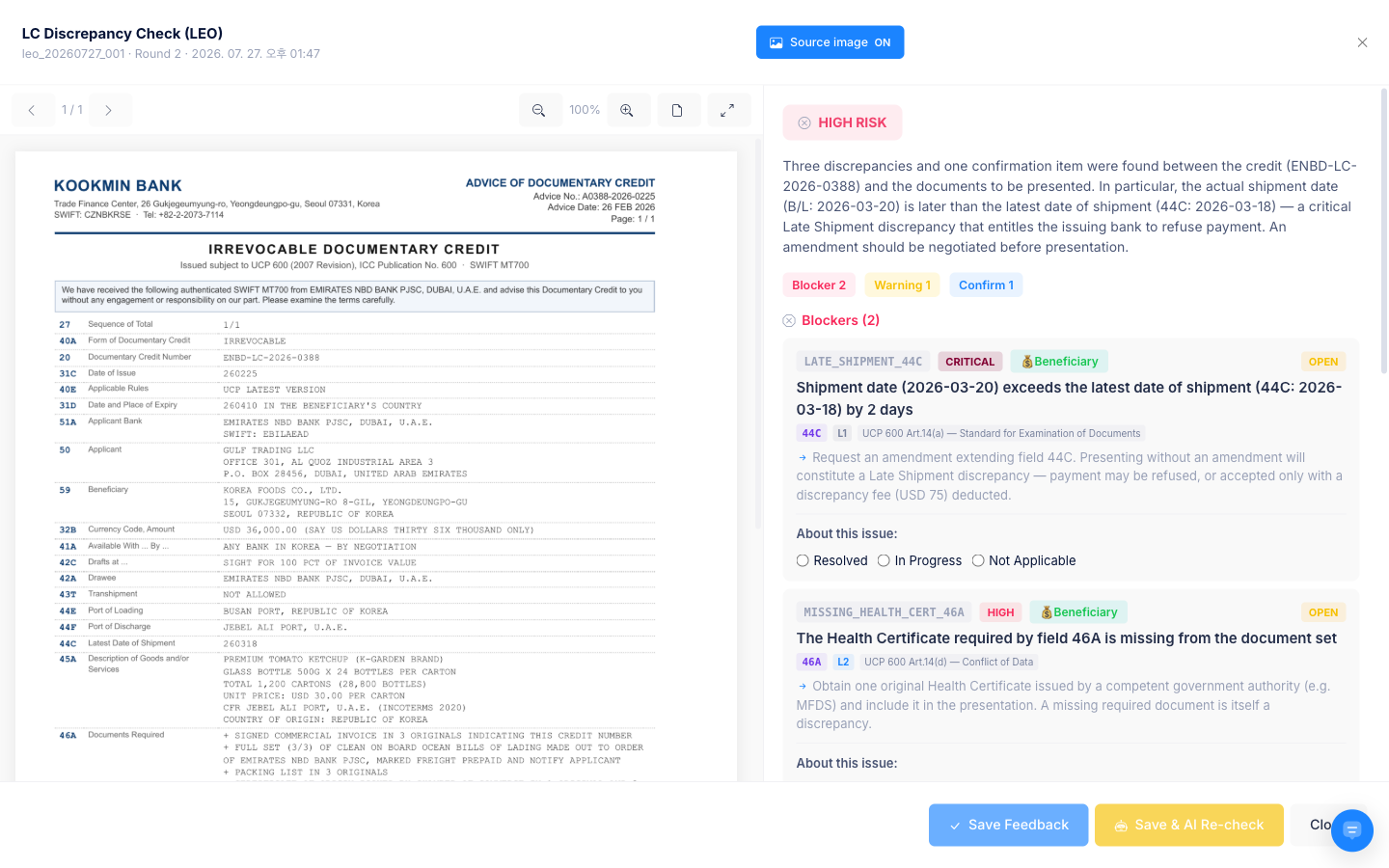Click OPEN status on late shipment card
Image resolution: width=1389 pixels, height=868 pixels.
pos(1323,362)
